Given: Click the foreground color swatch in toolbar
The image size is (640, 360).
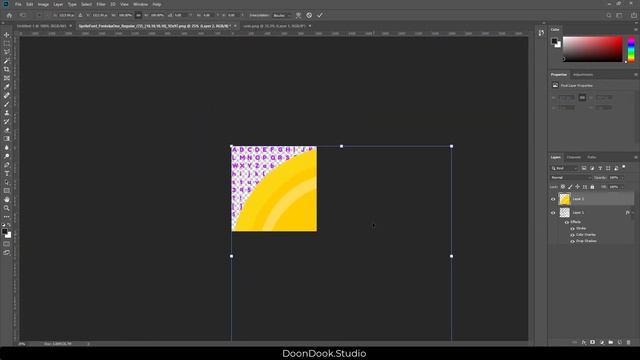Looking at the screenshot, I should click(x=5, y=232).
